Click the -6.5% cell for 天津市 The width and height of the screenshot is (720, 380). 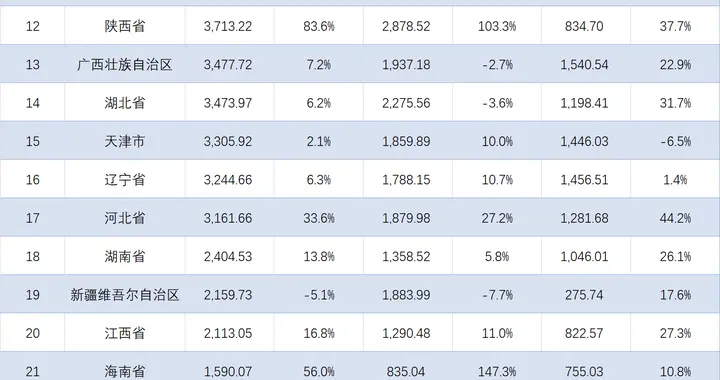(x=675, y=141)
